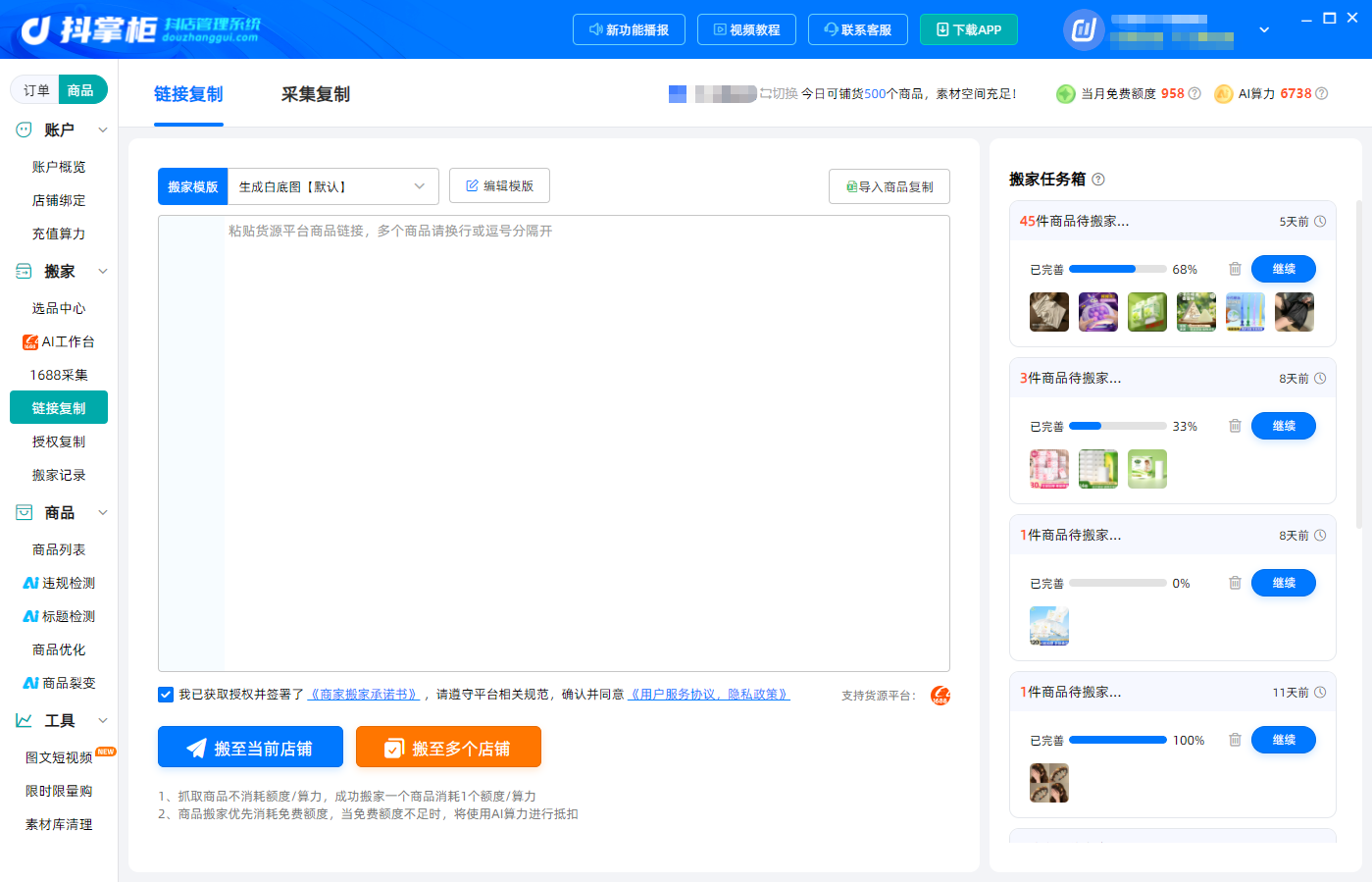Click the 搬至当前店铺 button
This screenshot has height=882, width=1372.
click(x=250, y=747)
